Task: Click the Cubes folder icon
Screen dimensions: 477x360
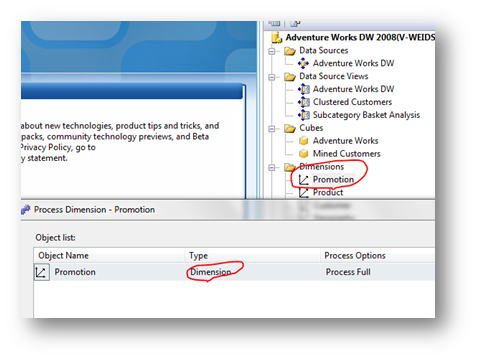Action: click(290, 128)
